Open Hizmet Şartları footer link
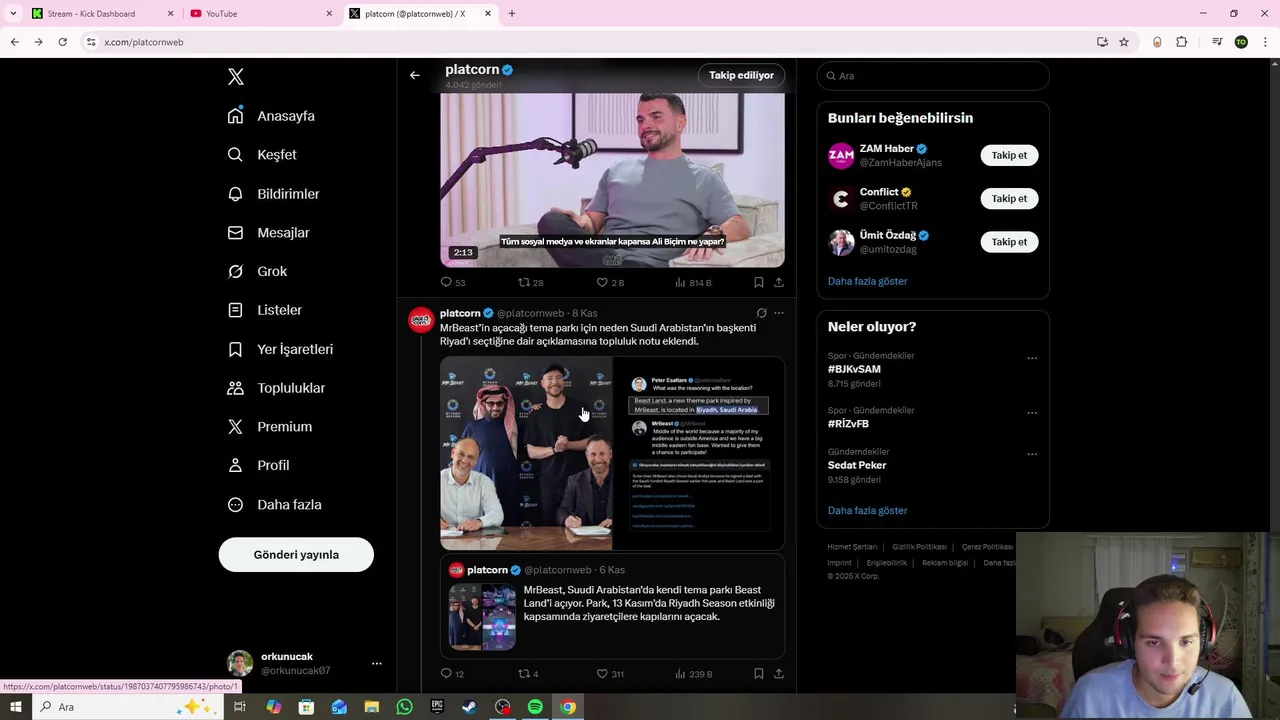 (852, 547)
